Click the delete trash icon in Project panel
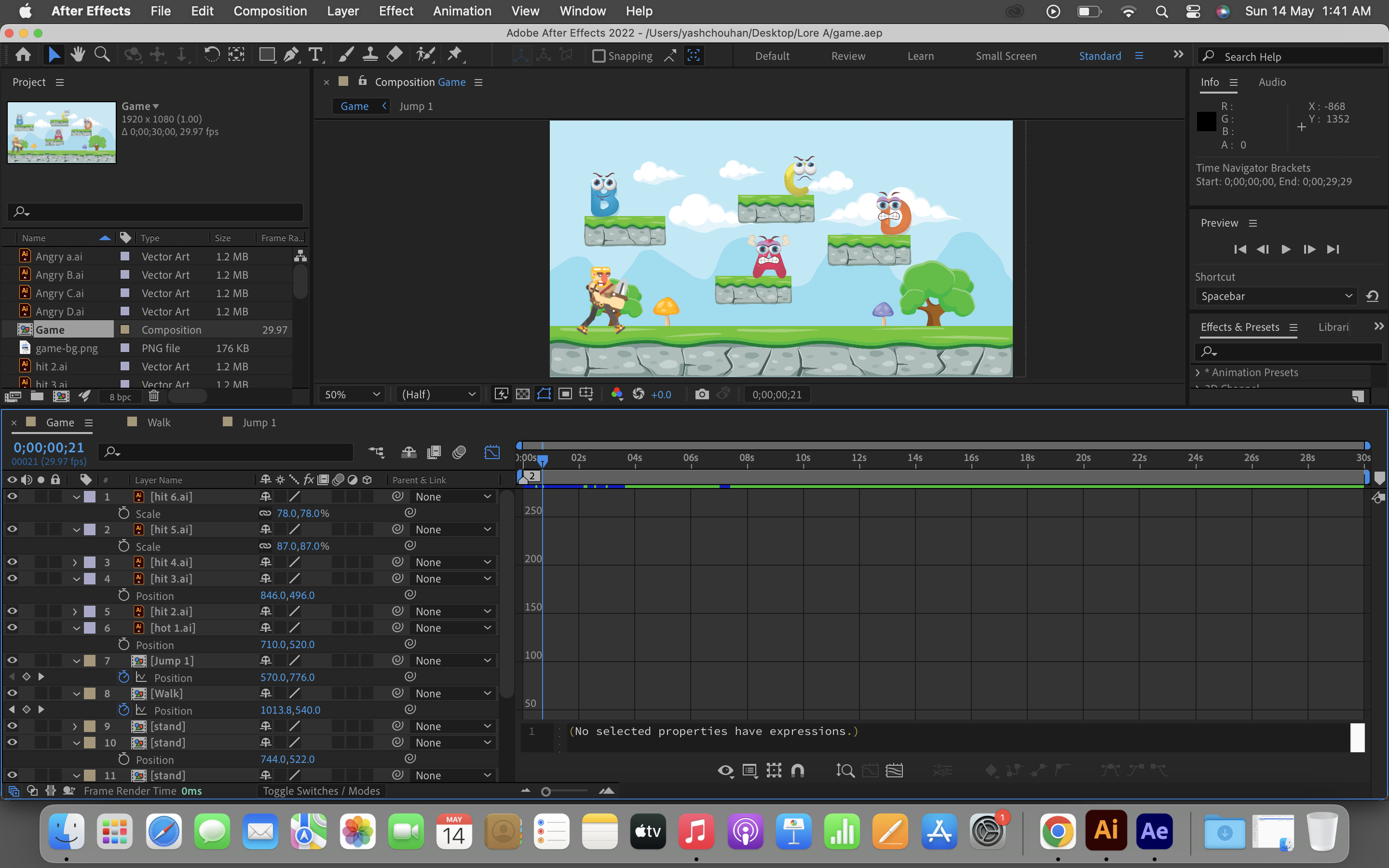 tap(153, 396)
